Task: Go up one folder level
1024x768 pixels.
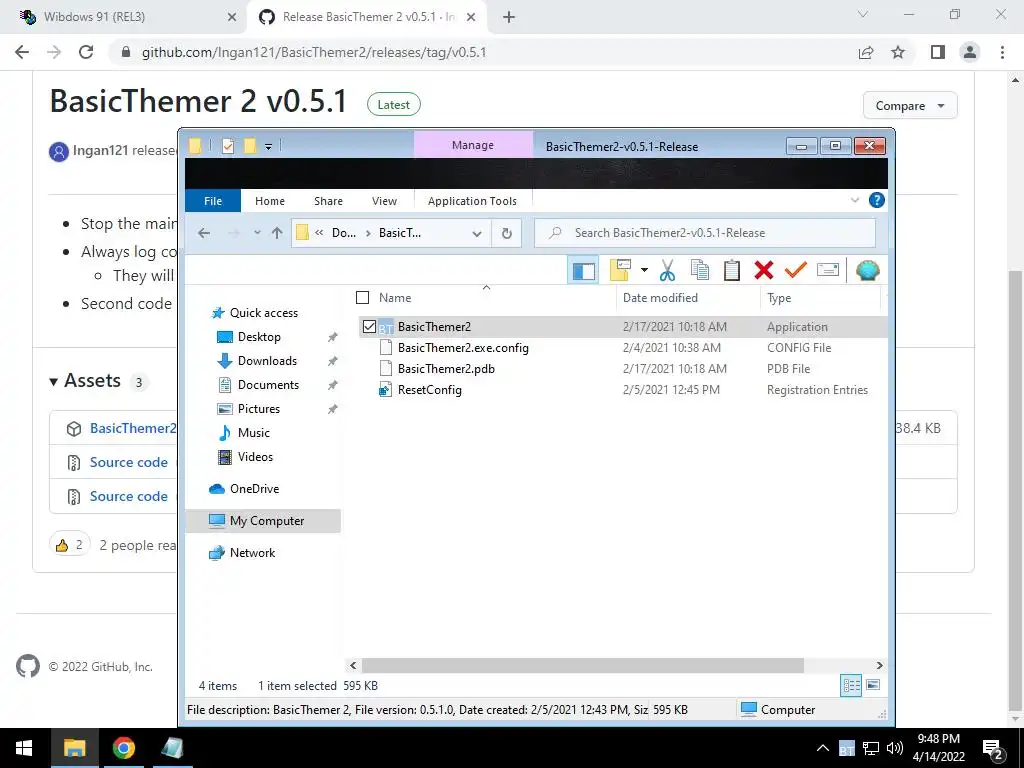Action: (x=277, y=233)
